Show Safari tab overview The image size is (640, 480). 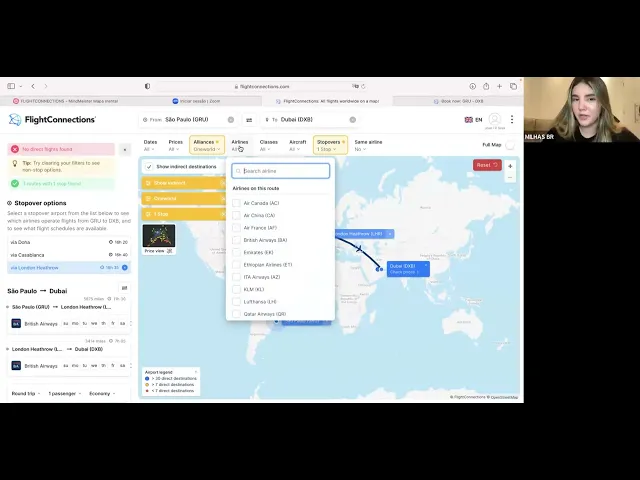point(513,86)
